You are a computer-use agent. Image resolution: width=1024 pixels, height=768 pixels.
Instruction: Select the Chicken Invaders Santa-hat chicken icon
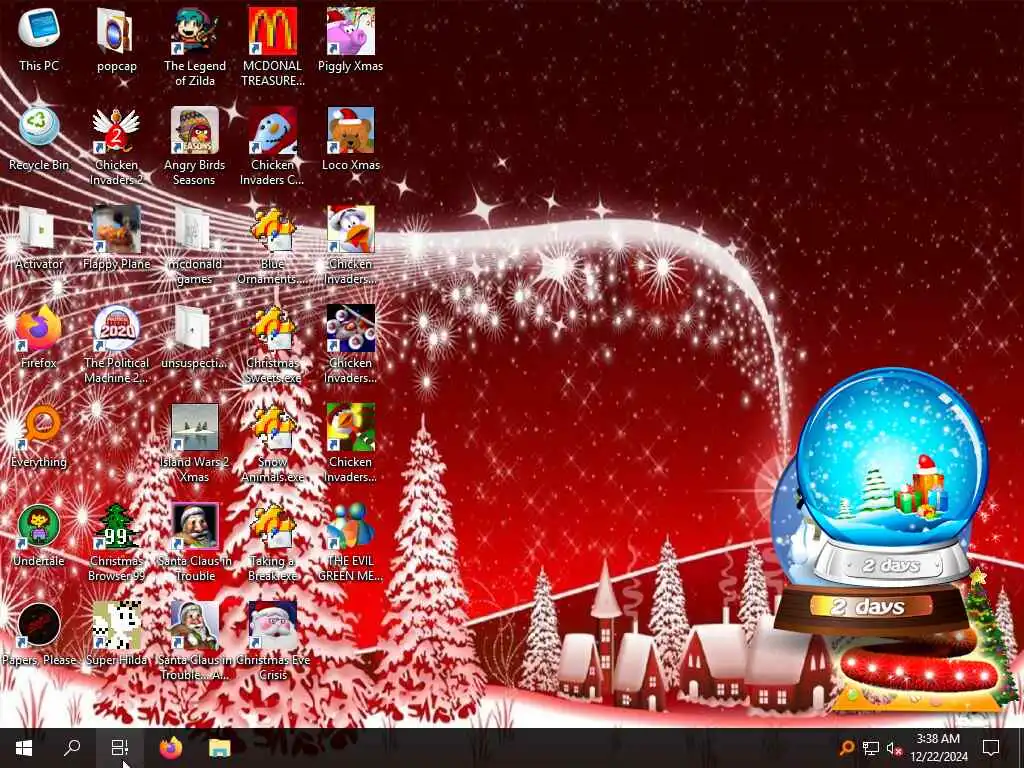pos(351,246)
